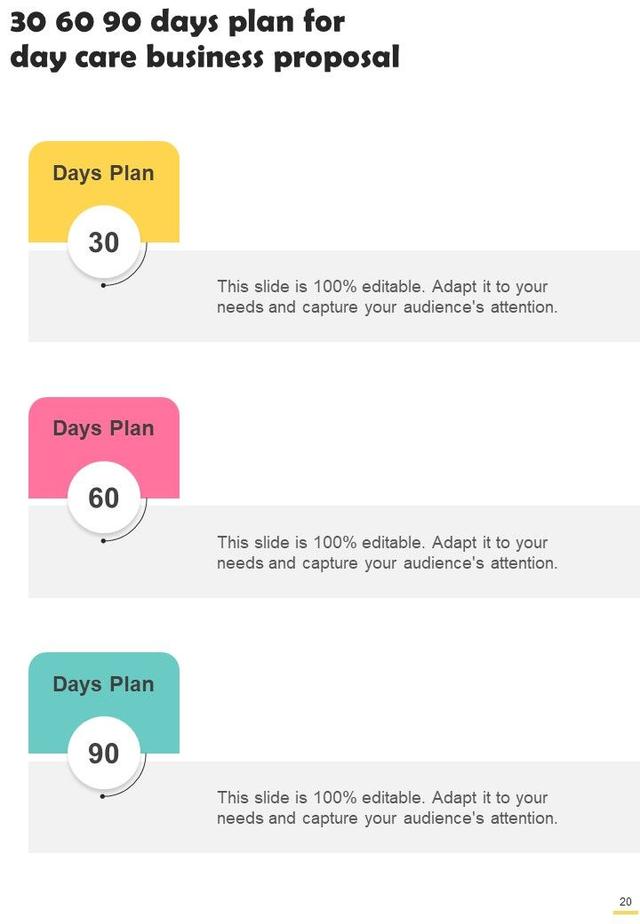Select the description text for the 90-day plan
This screenshot has width=640, height=924.
(387, 808)
